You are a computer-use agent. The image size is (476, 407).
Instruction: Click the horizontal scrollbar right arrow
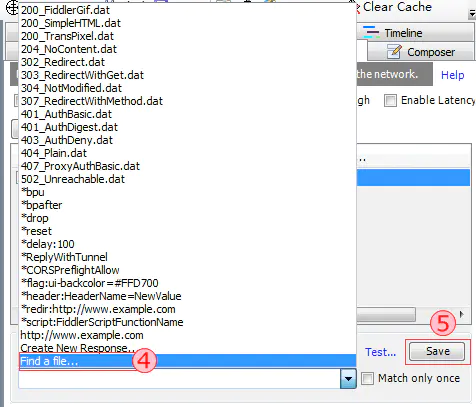coord(461,314)
